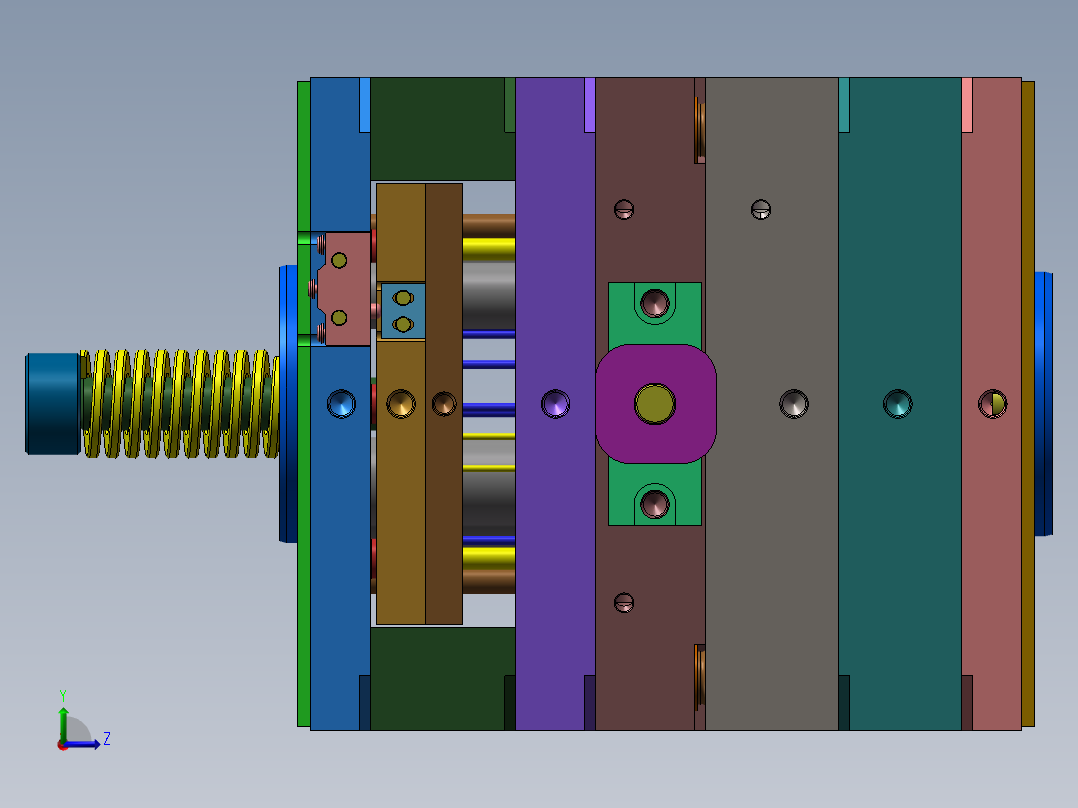The image size is (1078, 808).
Task: Pick the upper dark green block
Action: point(443,129)
